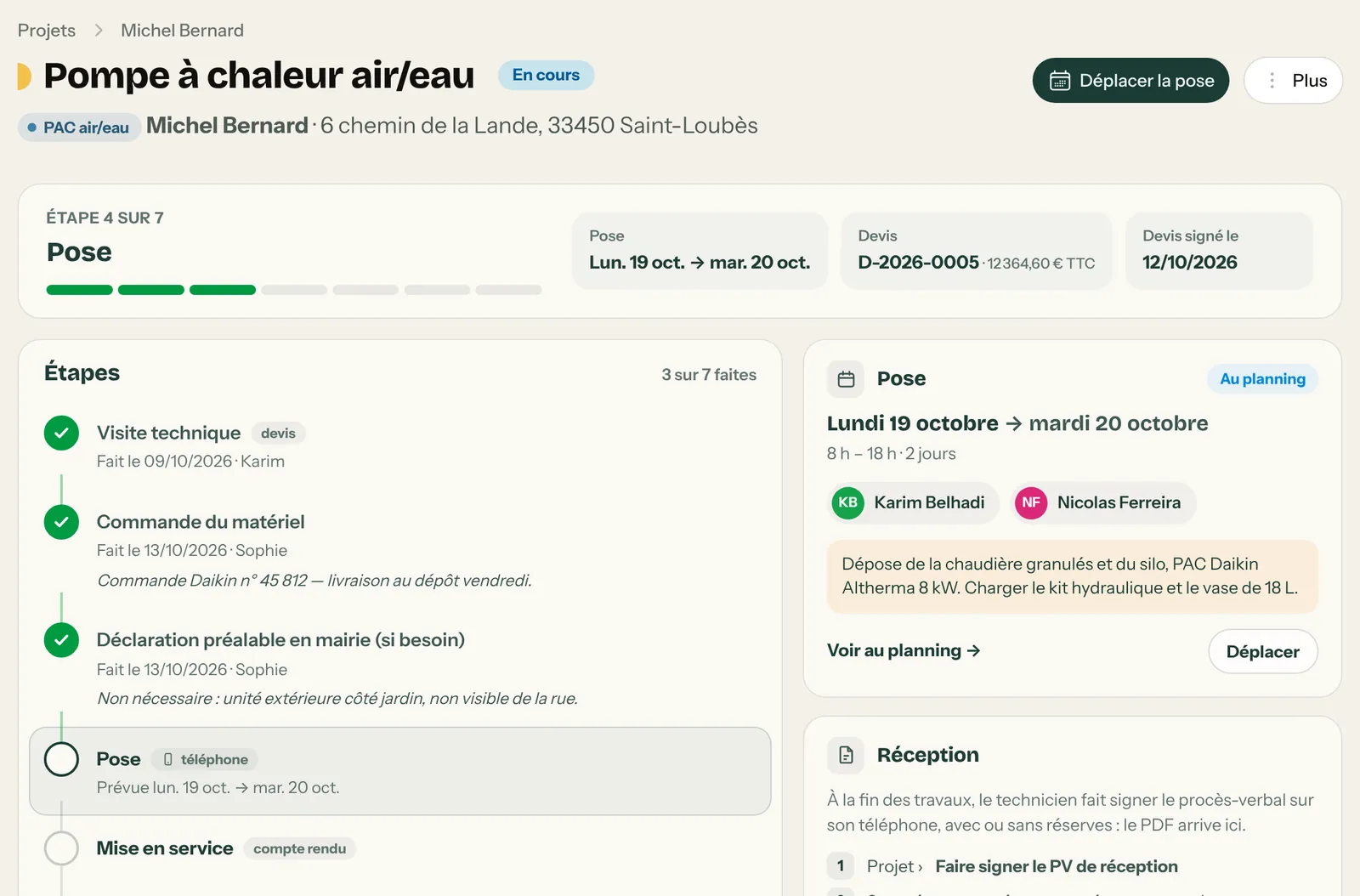
Task: Toggle the Déclaration préalable check circle
Action: [x=61, y=640]
